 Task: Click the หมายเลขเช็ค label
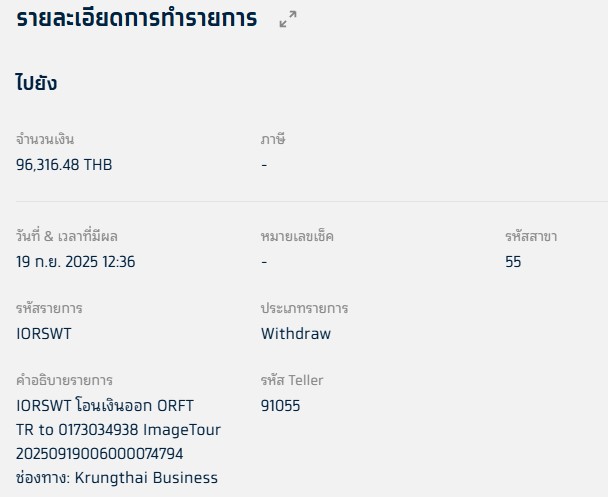pos(297,236)
